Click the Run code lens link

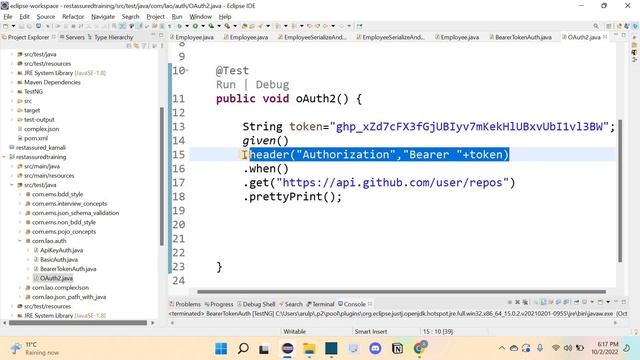point(226,84)
